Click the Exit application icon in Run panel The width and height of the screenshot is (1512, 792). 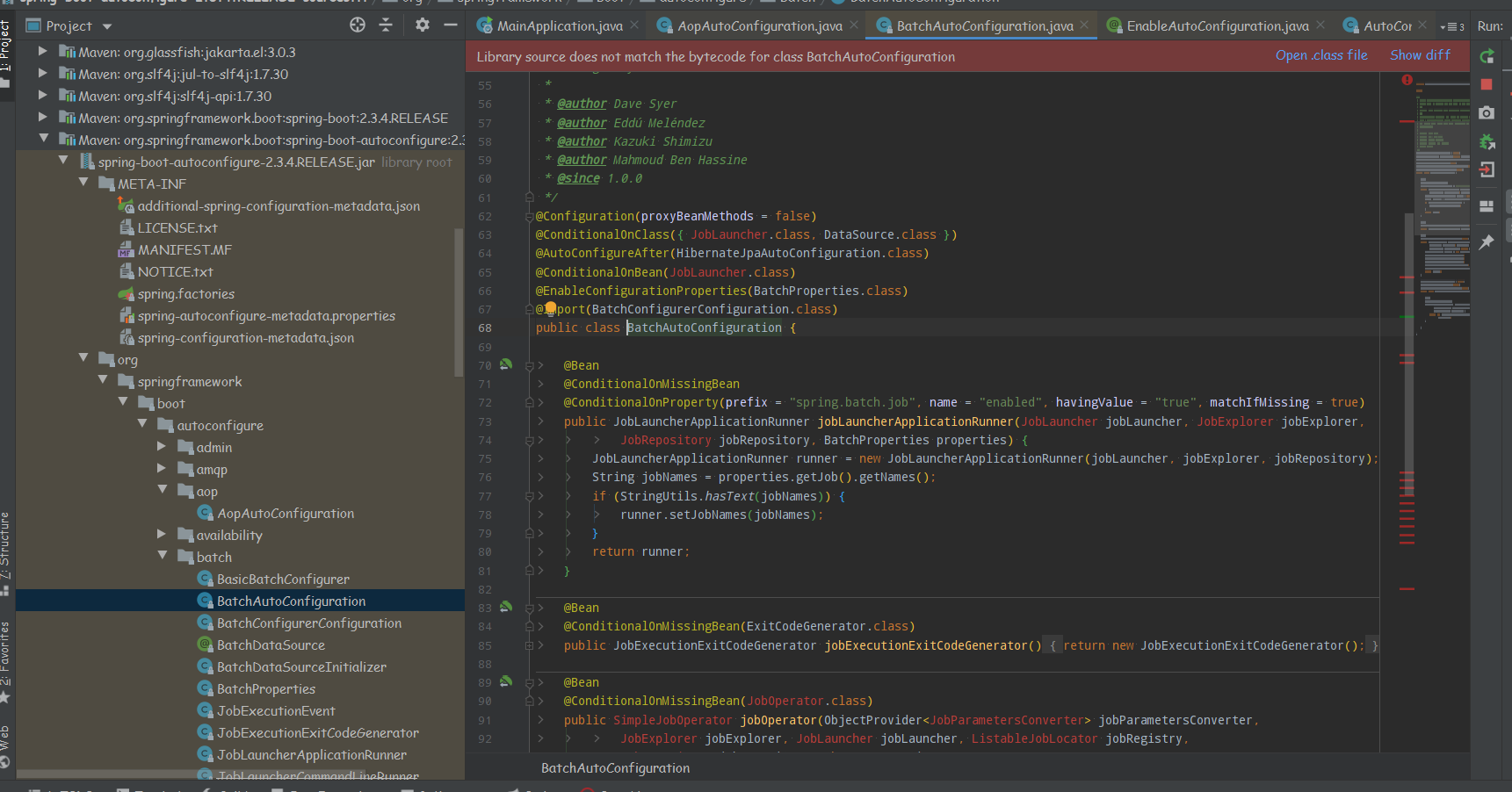1487,170
